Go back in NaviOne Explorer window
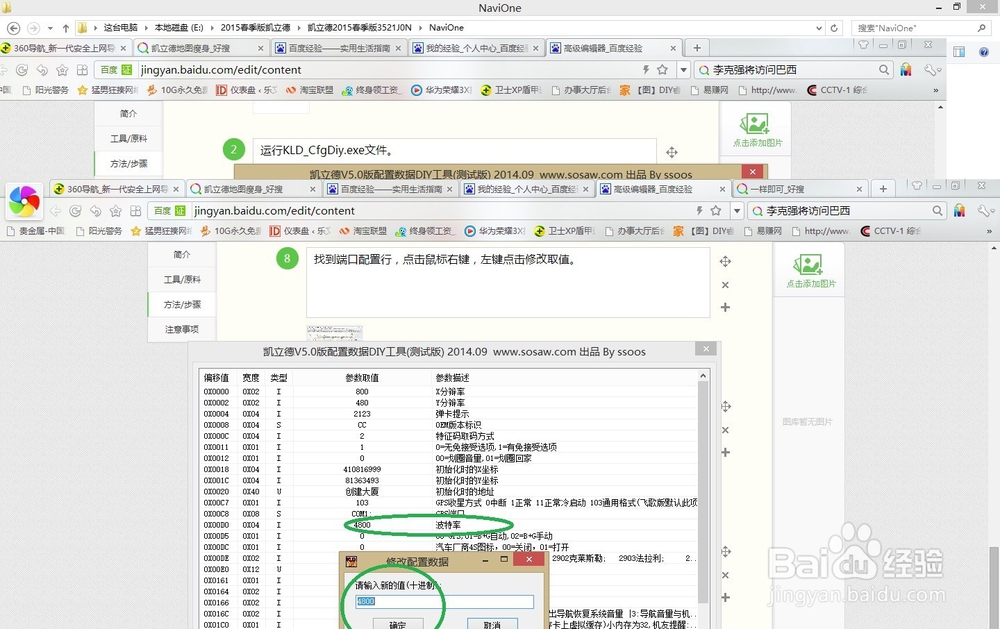 pyautogui.click(x=13, y=28)
